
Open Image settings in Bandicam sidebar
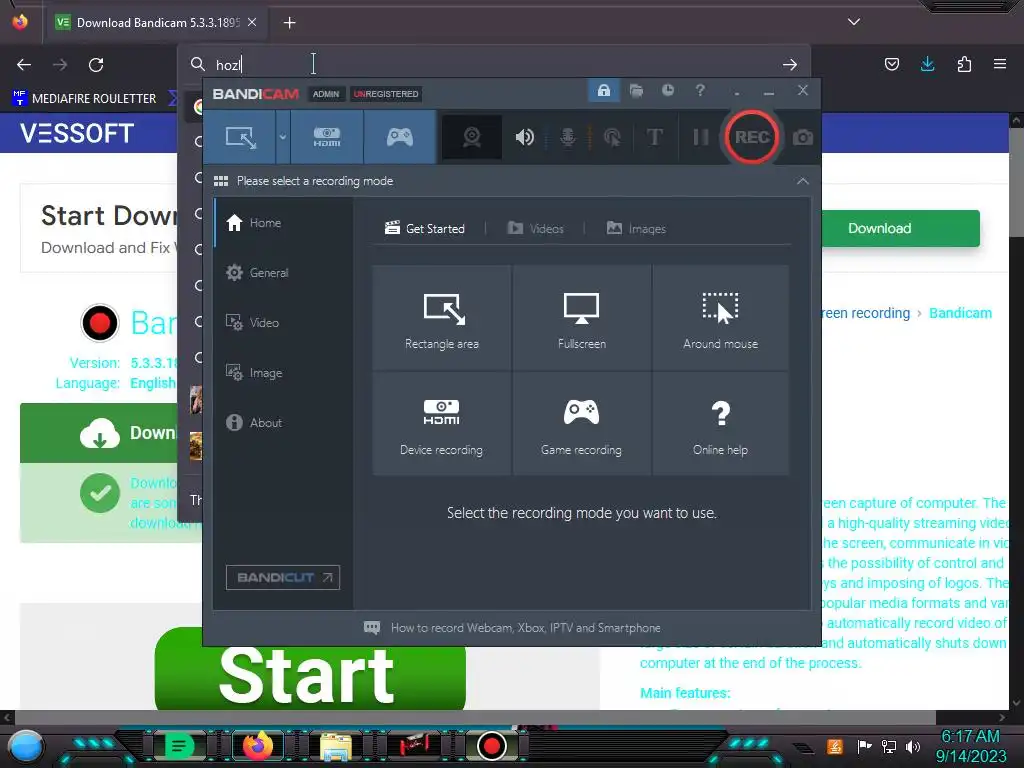point(283,373)
